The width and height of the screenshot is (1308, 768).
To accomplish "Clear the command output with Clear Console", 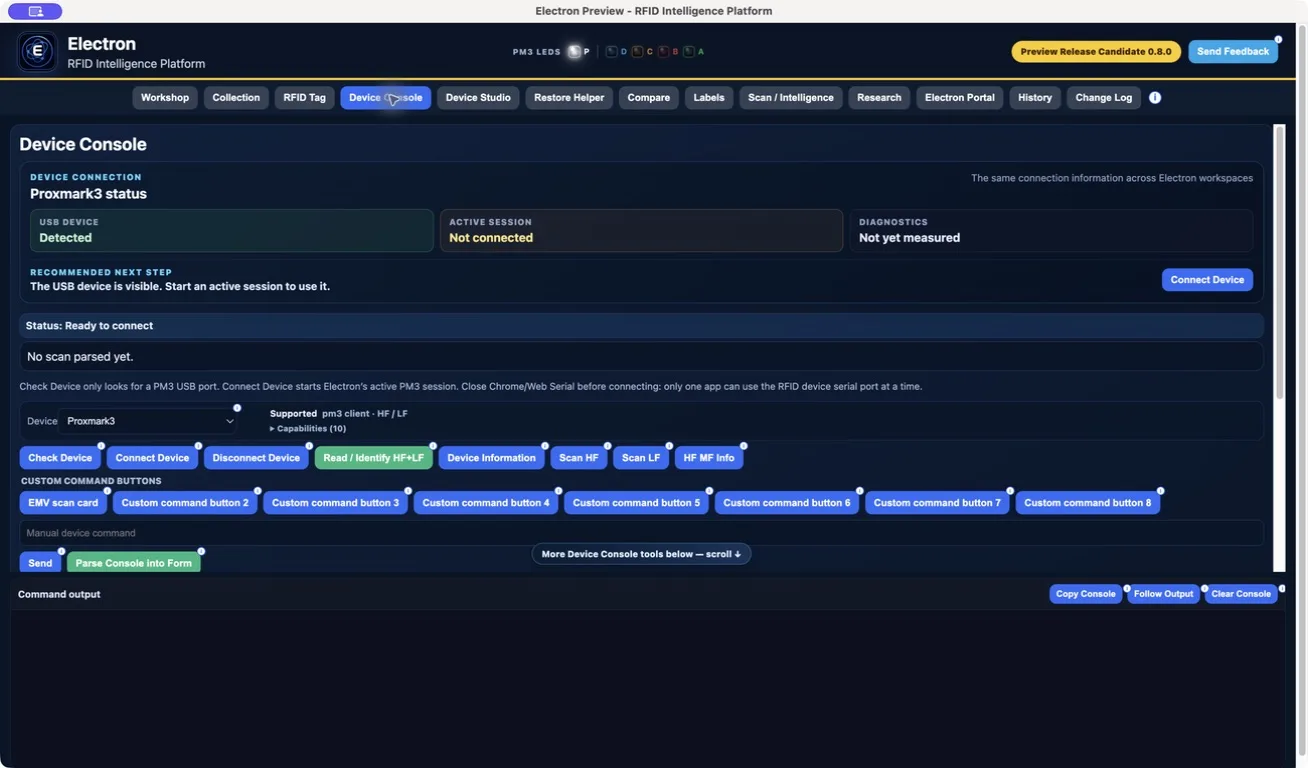I will [1241, 594].
